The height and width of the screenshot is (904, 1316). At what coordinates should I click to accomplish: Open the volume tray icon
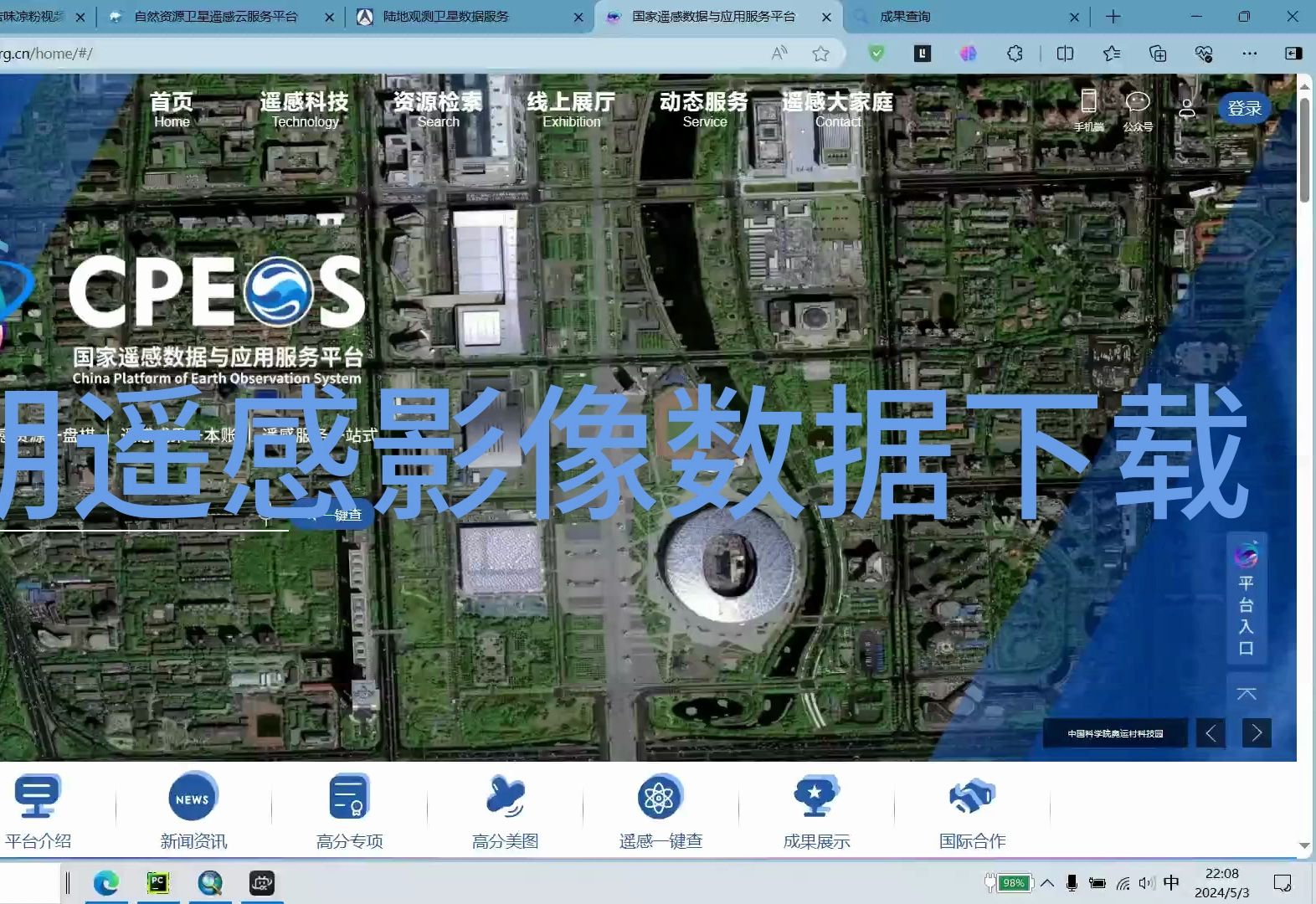1147,882
